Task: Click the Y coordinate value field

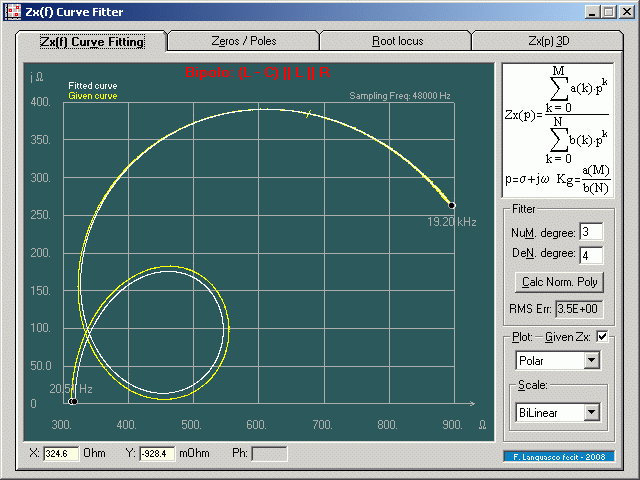Action: pos(157,453)
